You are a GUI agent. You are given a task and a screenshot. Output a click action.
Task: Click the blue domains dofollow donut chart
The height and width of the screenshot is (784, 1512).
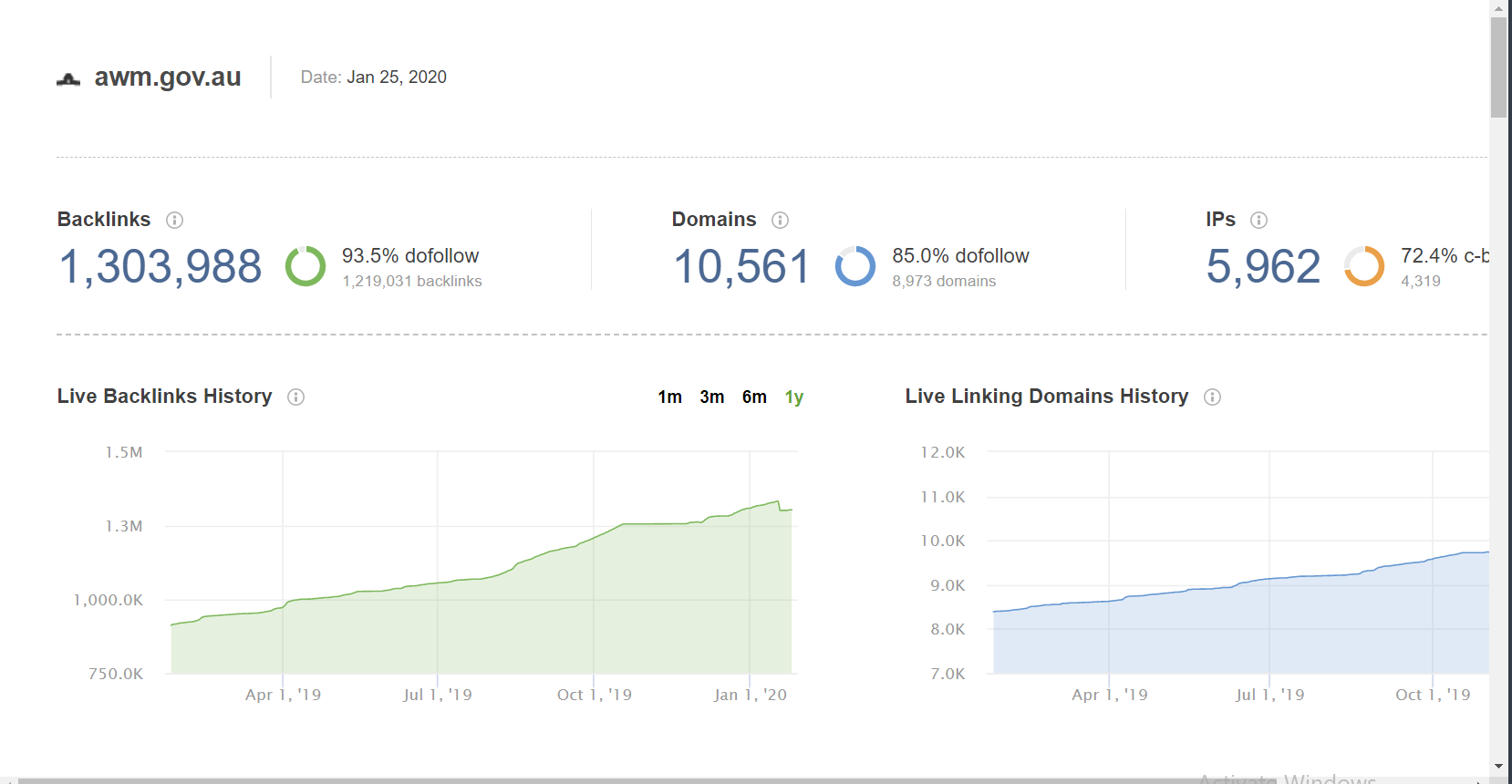pyautogui.click(x=855, y=266)
